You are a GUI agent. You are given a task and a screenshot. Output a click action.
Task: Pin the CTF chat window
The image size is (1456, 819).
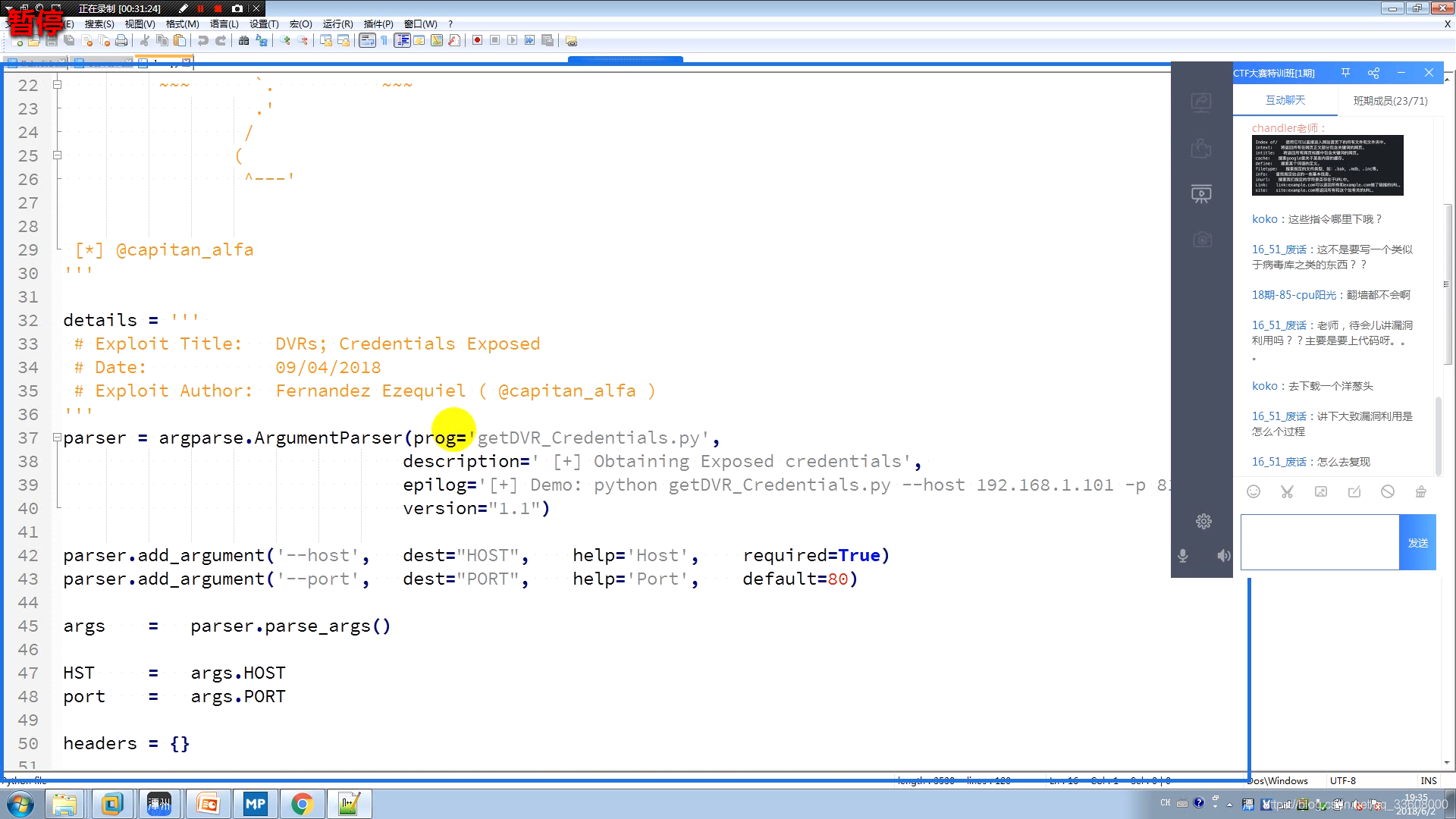1345,73
